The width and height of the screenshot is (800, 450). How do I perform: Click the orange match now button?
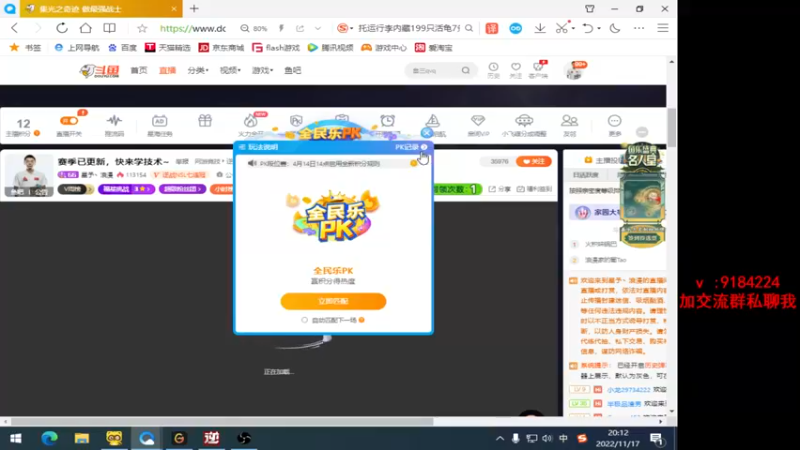click(333, 301)
